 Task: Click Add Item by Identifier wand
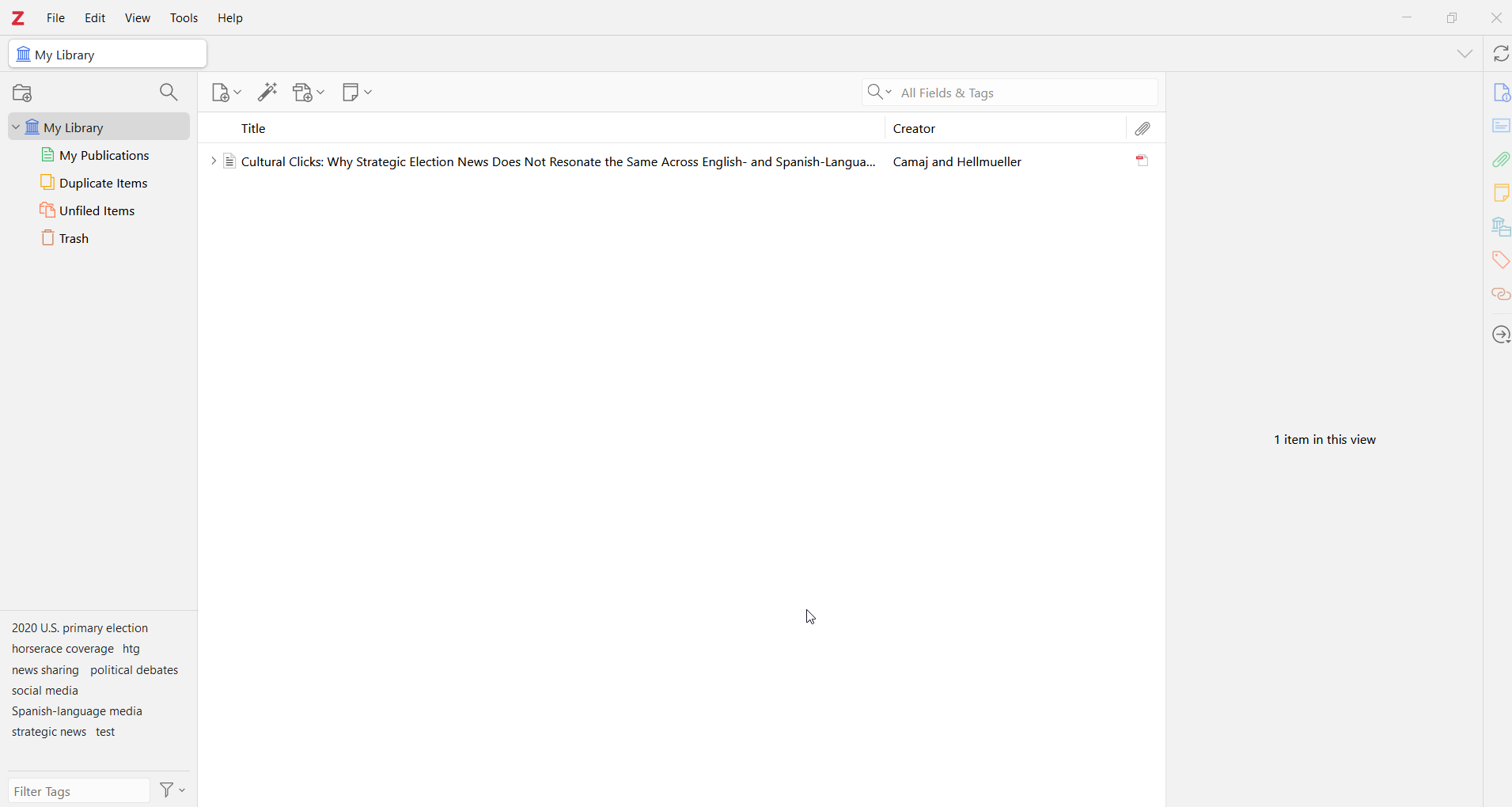268,93
